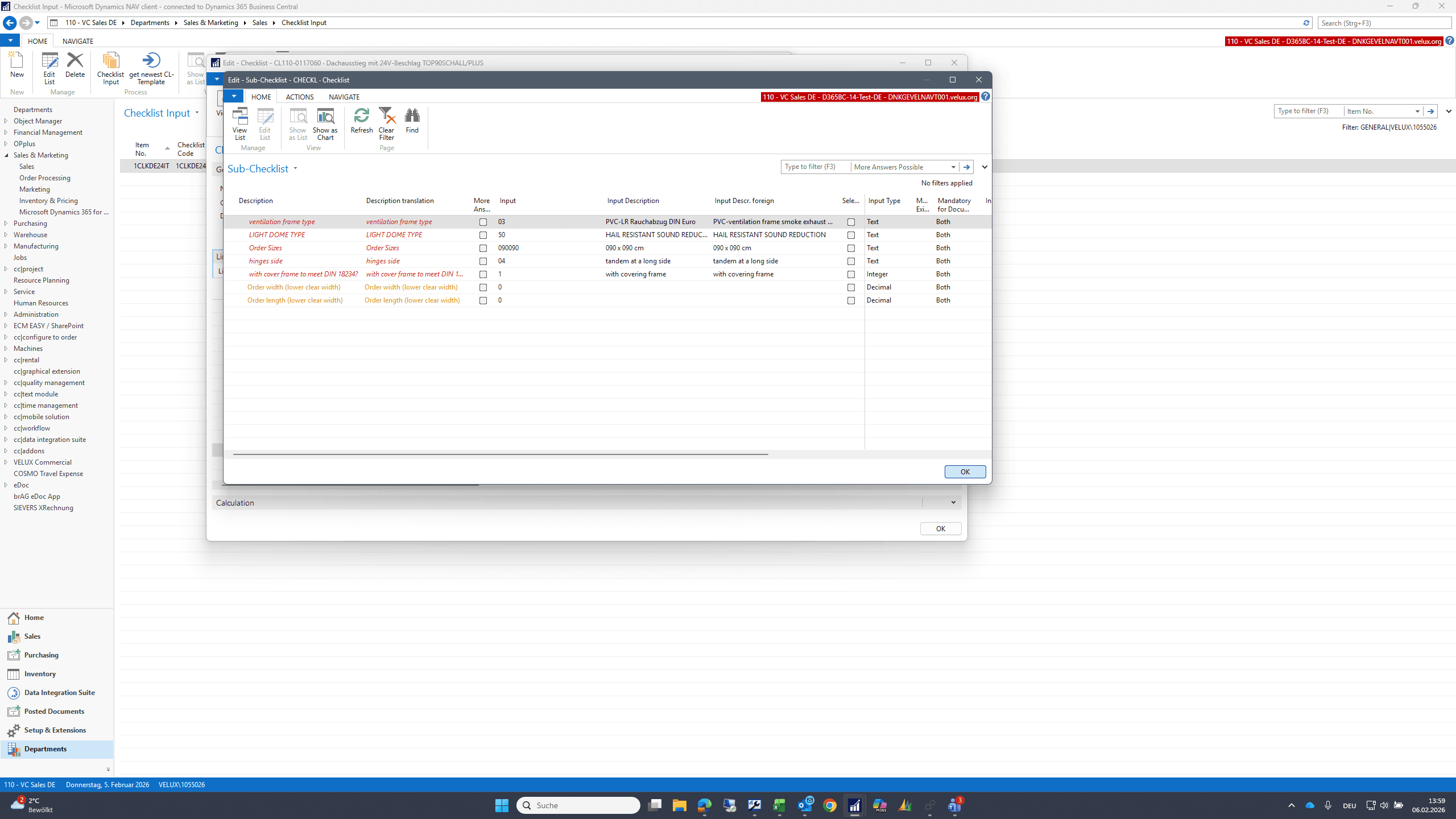Toggle More Answers checkbox for ventilation frame type

point(483,222)
